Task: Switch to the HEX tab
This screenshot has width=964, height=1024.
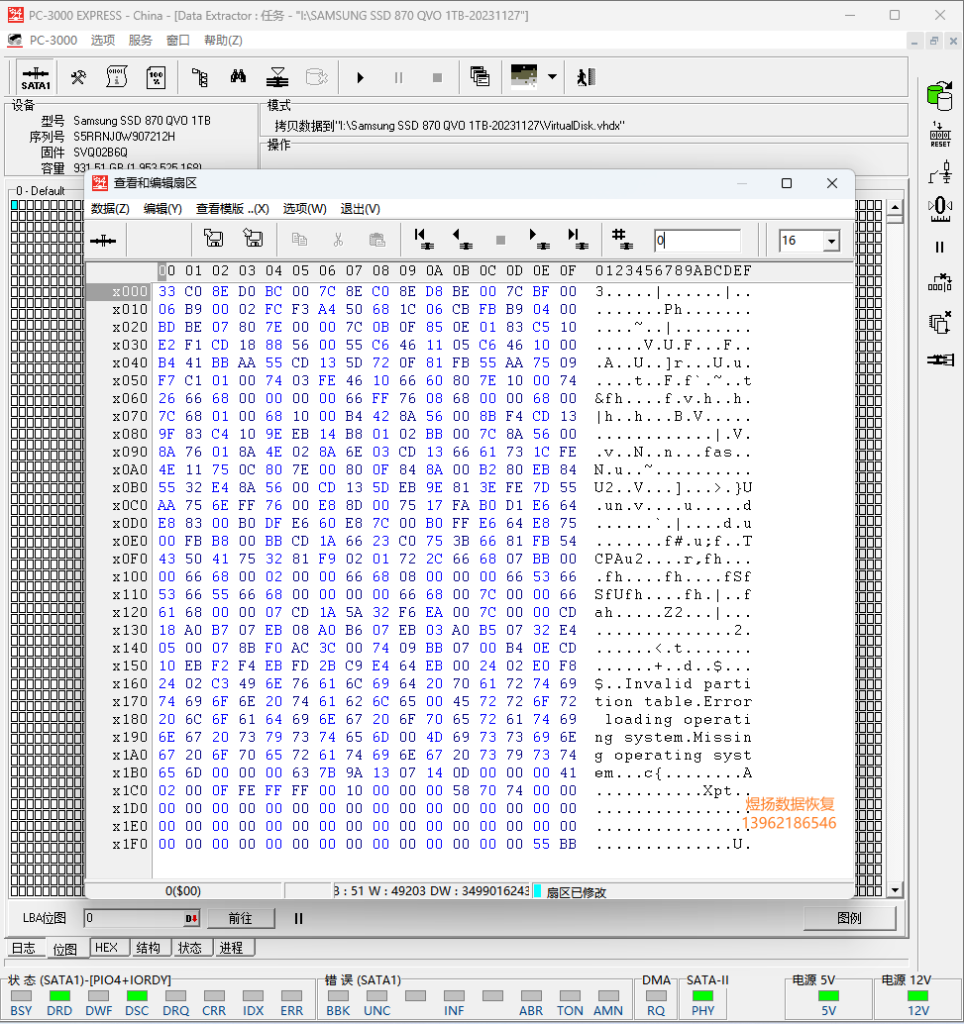Action: coord(106,948)
